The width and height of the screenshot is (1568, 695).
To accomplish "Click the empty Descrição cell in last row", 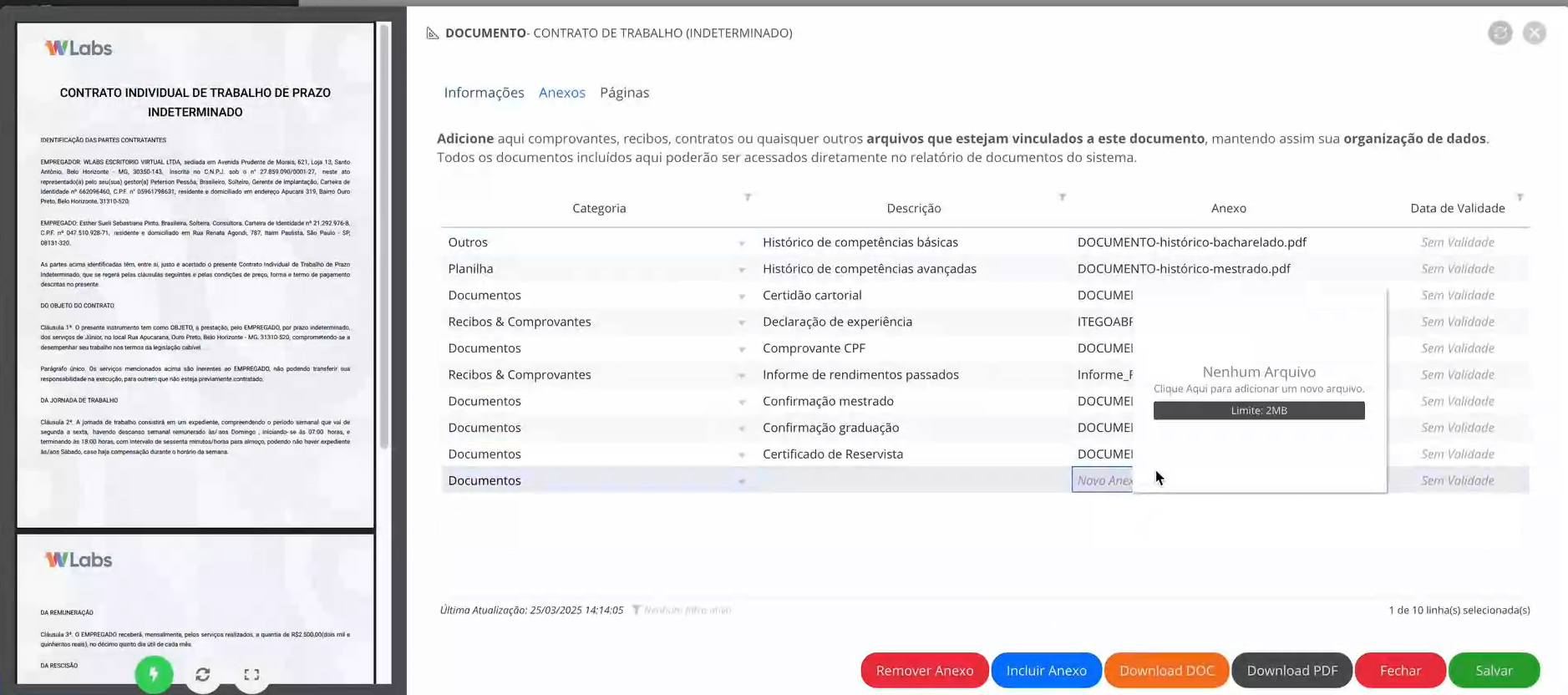I will (913, 480).
